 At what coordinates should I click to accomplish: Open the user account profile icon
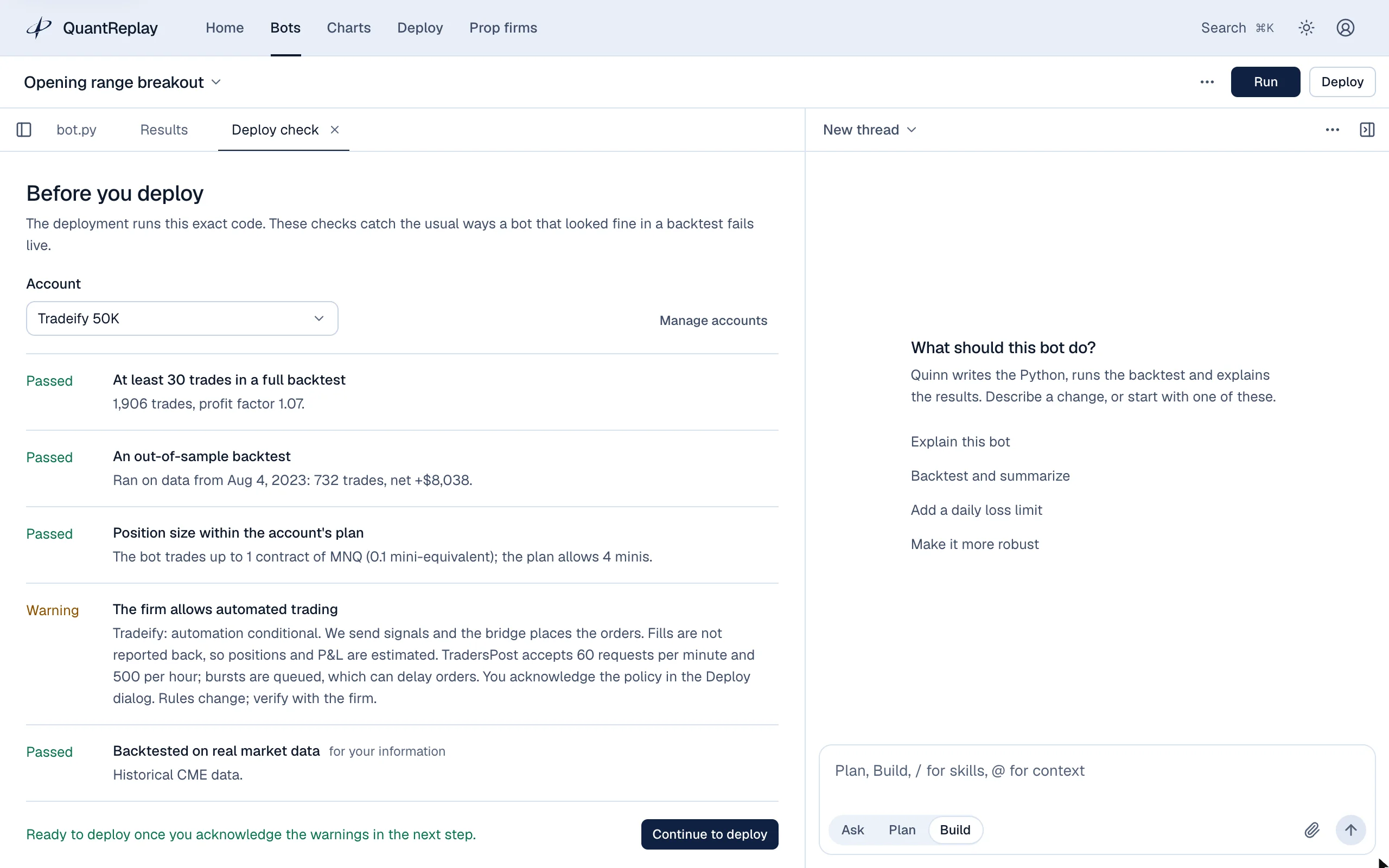[1346, 28]
